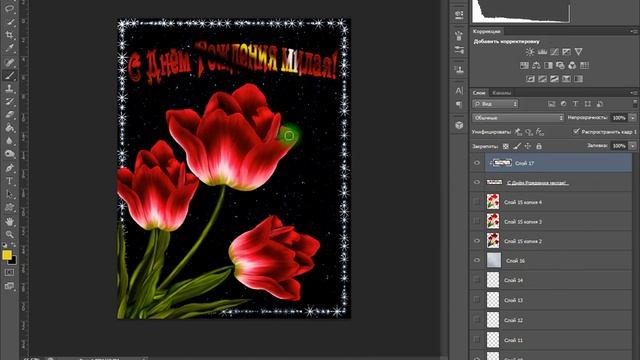Viewport: 640px width, 360px height.
Task: Select layer Слой 12 thumbnail
Action: click(493, 320)
